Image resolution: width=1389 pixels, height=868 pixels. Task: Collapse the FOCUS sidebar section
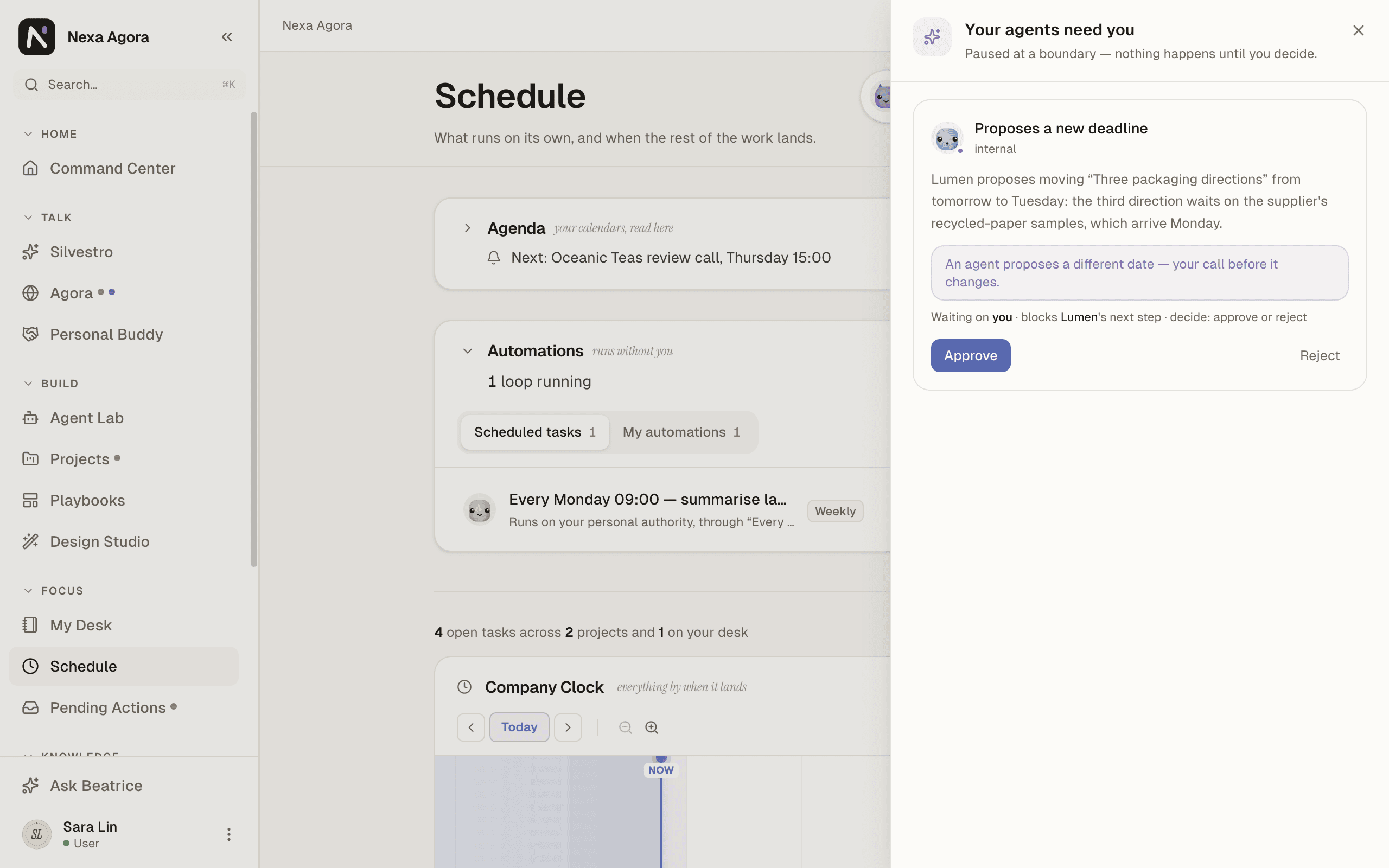click(x=28, y=590)
